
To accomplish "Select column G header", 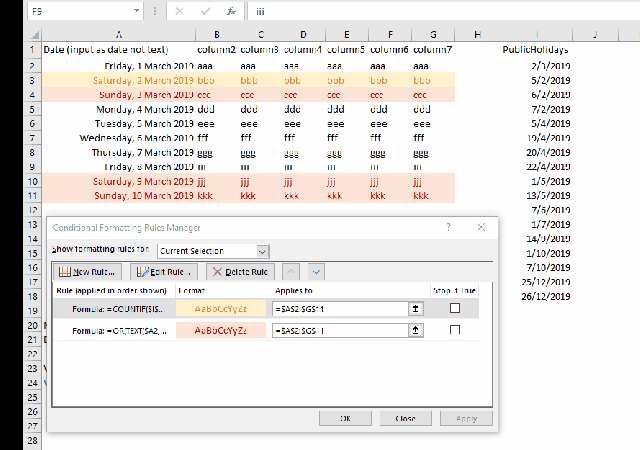I will (433, 35).
